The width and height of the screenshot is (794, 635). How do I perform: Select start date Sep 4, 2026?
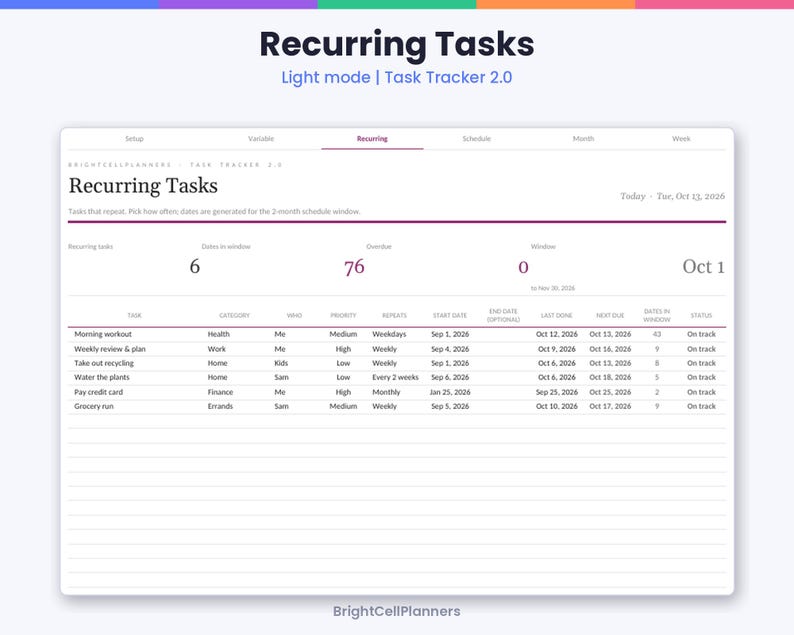click(450, 349)
